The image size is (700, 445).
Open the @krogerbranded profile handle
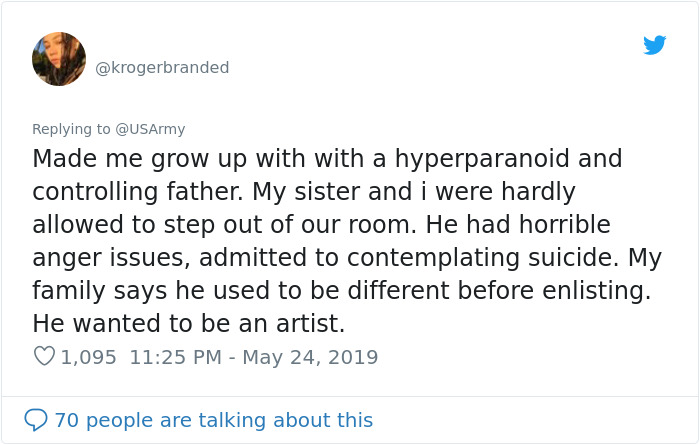pyautogui.click(x=162, y=68)
